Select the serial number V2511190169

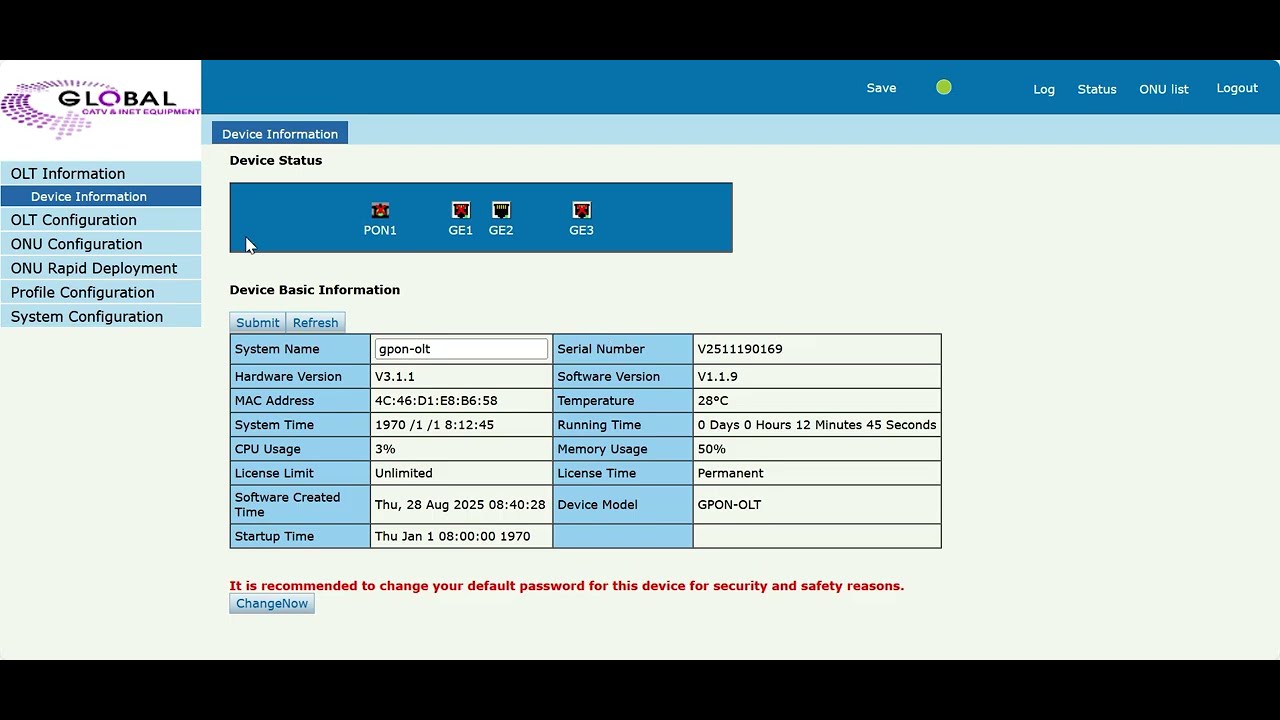click(740, 349)
